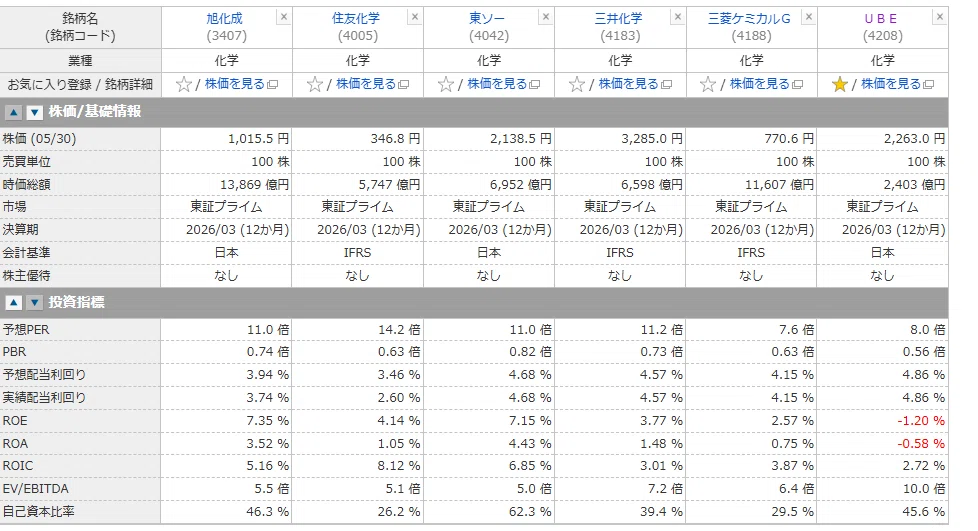The width and height of the screenshot is (978, 531).
Task: Remove 住友化学 column with its x icon
Action: click(414, 17)
